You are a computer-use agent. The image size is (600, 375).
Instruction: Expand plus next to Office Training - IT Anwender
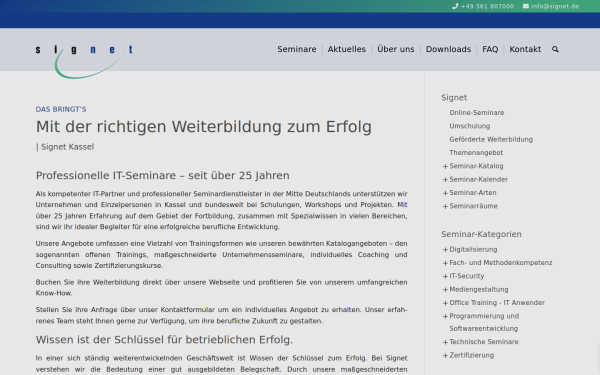[x=445, y=303]
